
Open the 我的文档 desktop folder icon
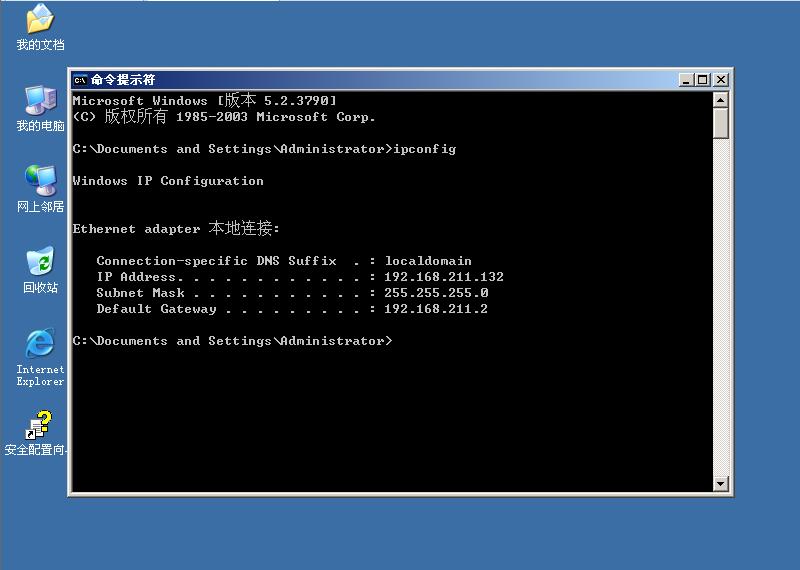point(40,27)
